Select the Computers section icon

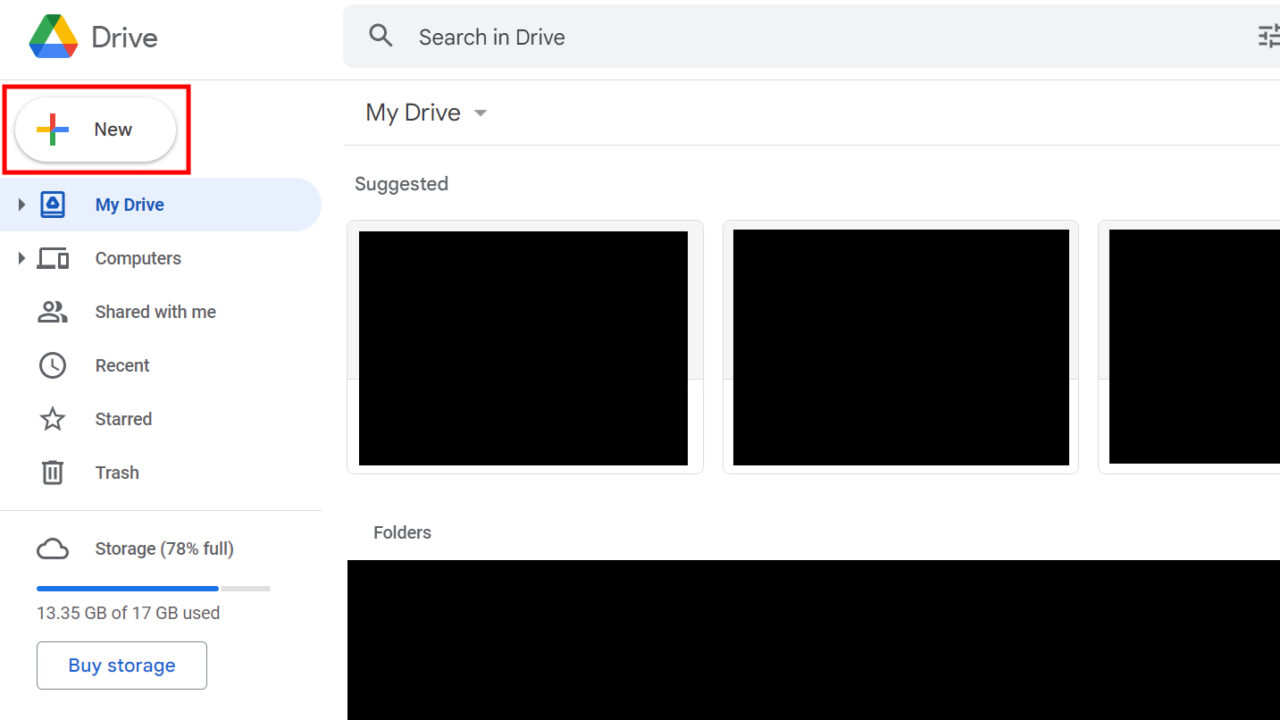pyautogui.click(x=52, y=258)
